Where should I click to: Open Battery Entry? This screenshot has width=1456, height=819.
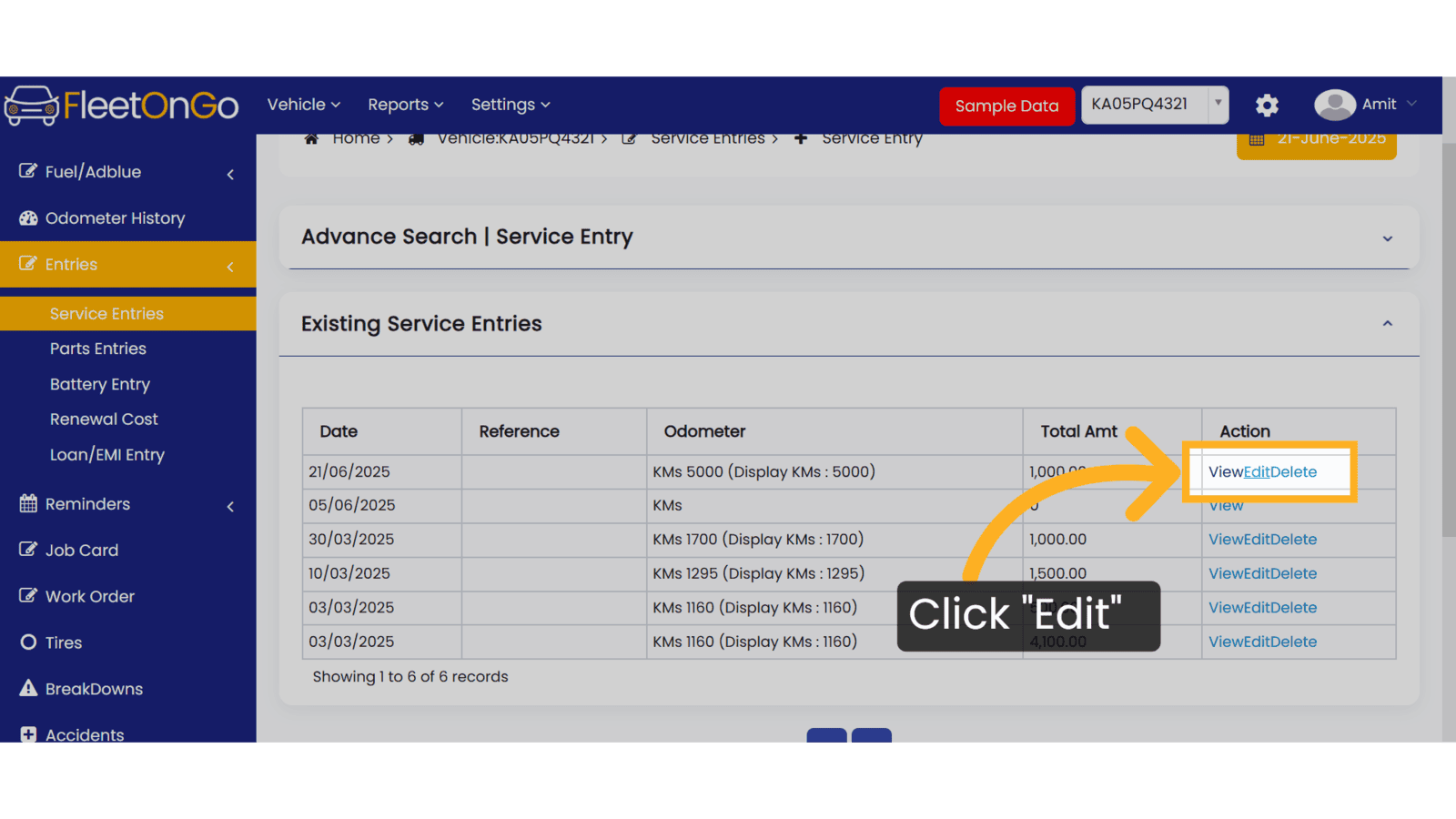point(100,384)
